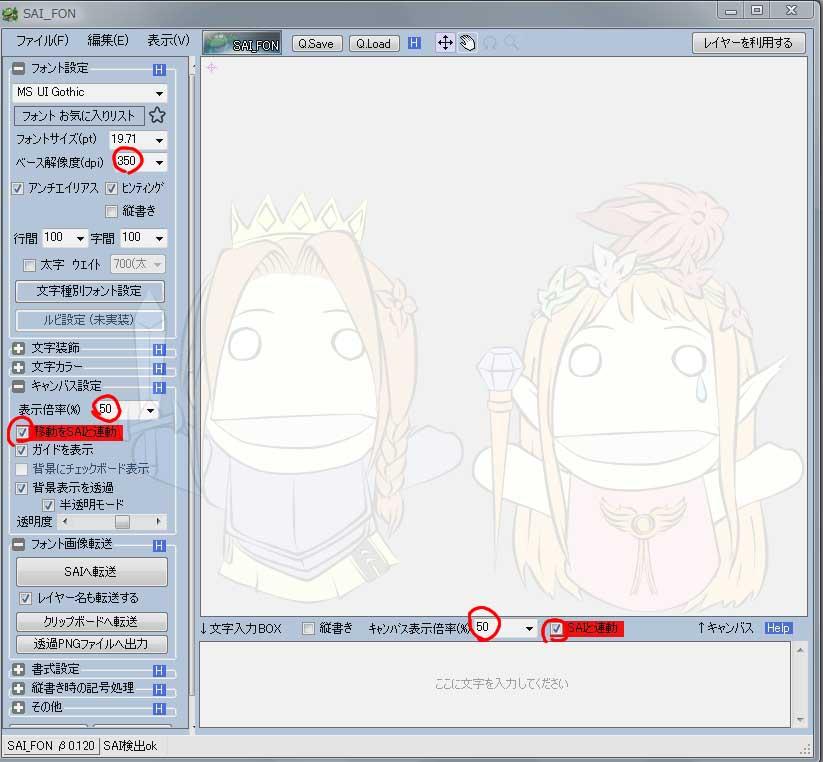Image resolution: width=823 pixels, height=762 pixels.
Task: Open ベース解像度 350 dpi dropdown
Action: tap(159, 163)
